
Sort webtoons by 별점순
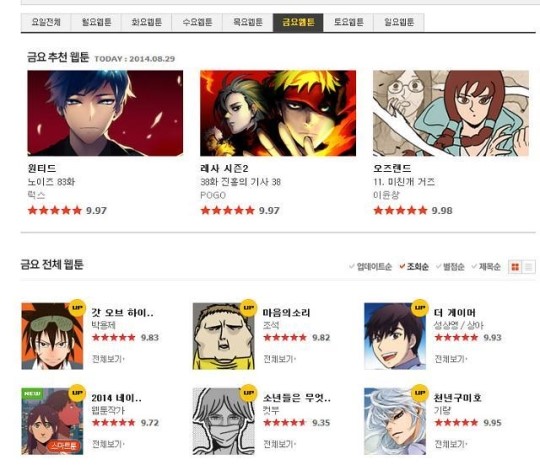coord(450,267)
